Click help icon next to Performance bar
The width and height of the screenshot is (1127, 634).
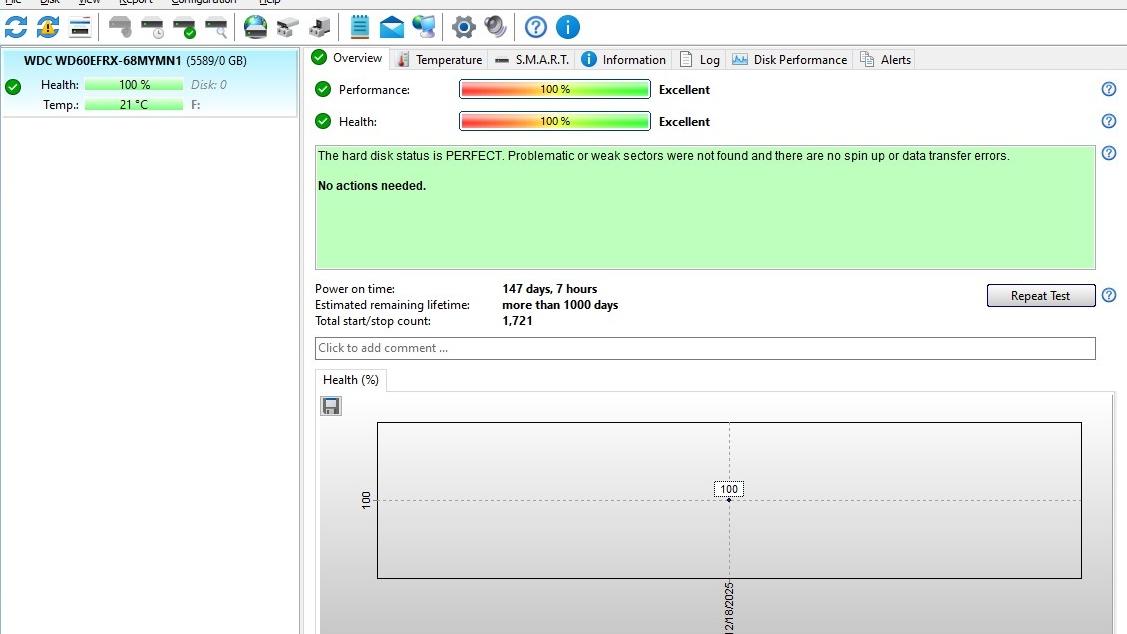pos(1108,90)
